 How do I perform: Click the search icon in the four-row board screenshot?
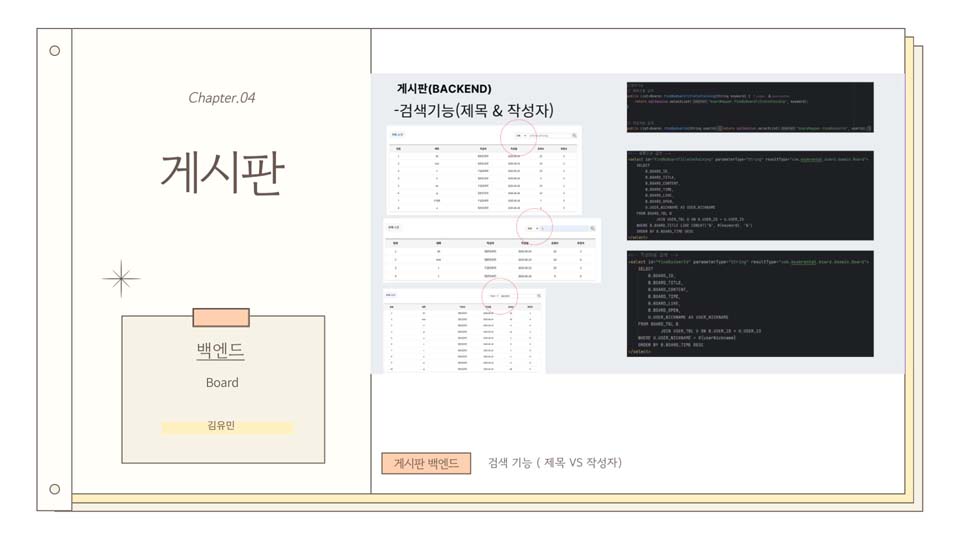click(x=593, y=228)
